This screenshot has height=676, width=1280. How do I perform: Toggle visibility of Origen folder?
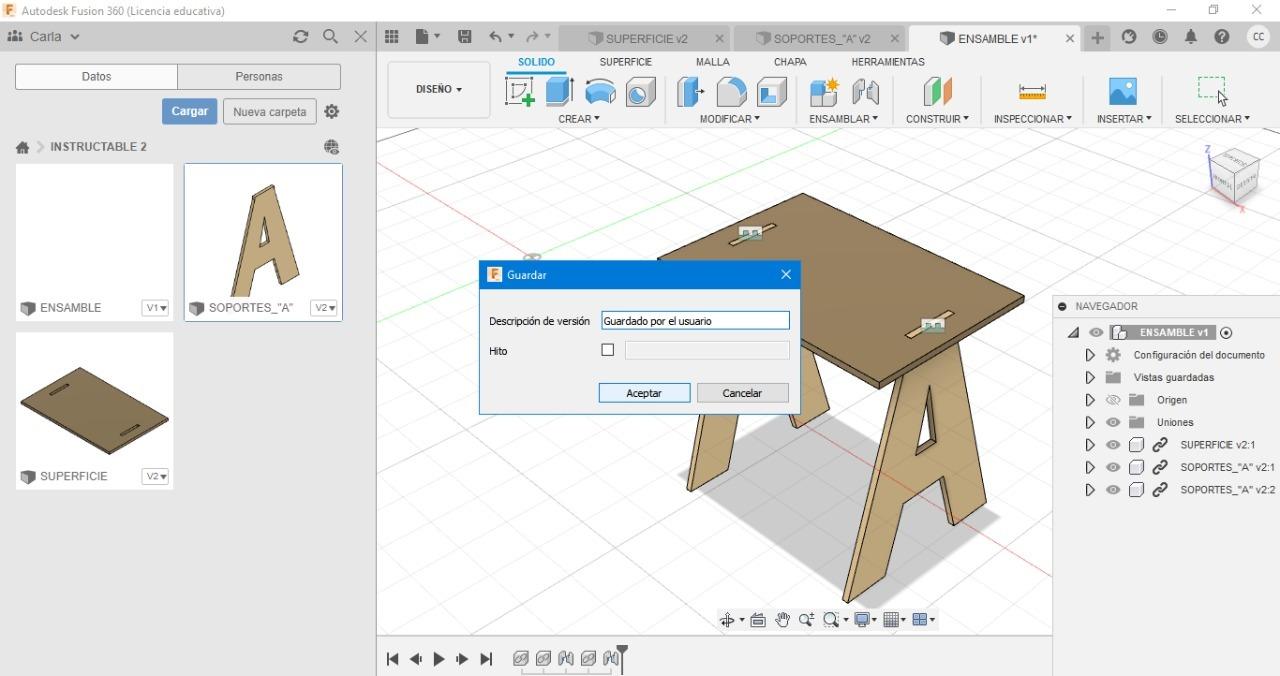(x=1113, y=400)
